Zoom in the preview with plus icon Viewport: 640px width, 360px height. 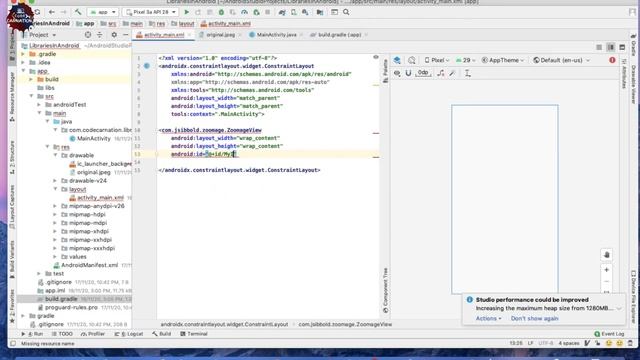(607, 270)
